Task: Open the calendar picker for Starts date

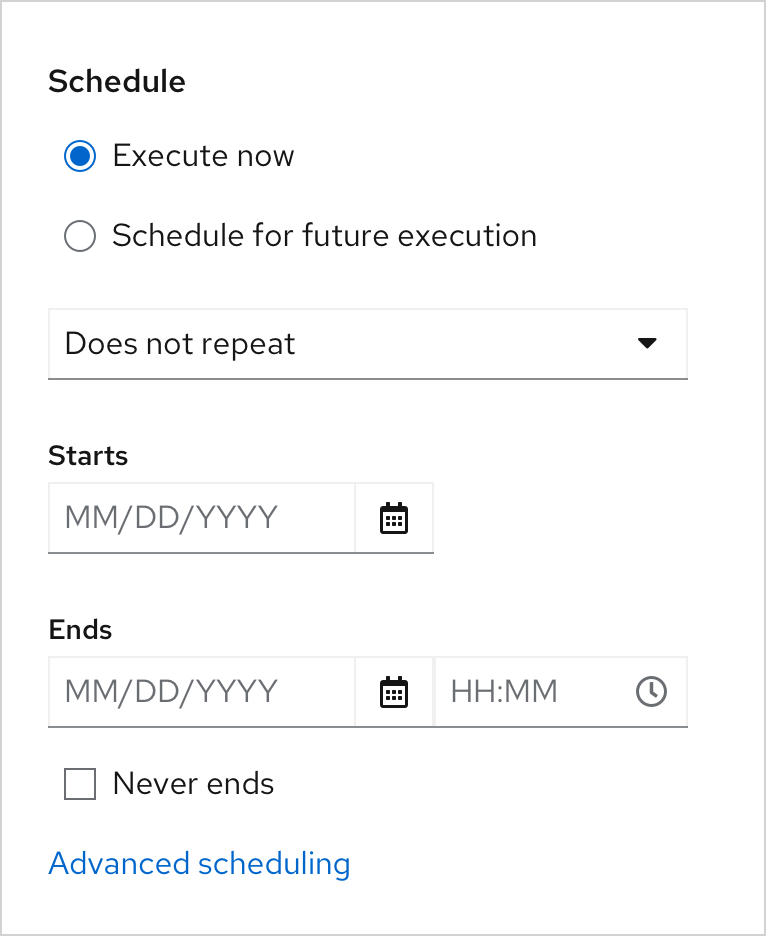Action: [x=393, y=518]
